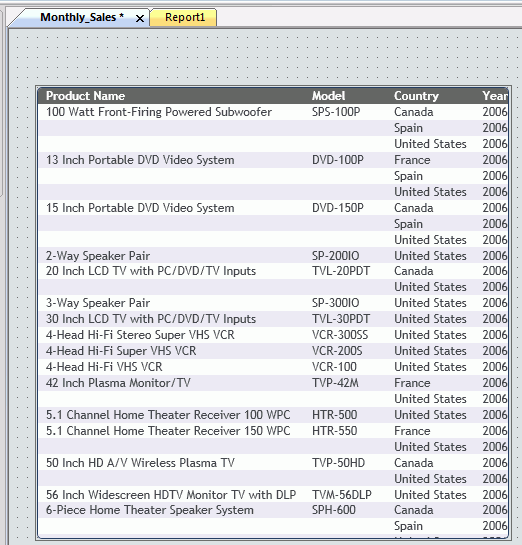
Task: Click France in the TVP-42M row
Action: point(412,383)
